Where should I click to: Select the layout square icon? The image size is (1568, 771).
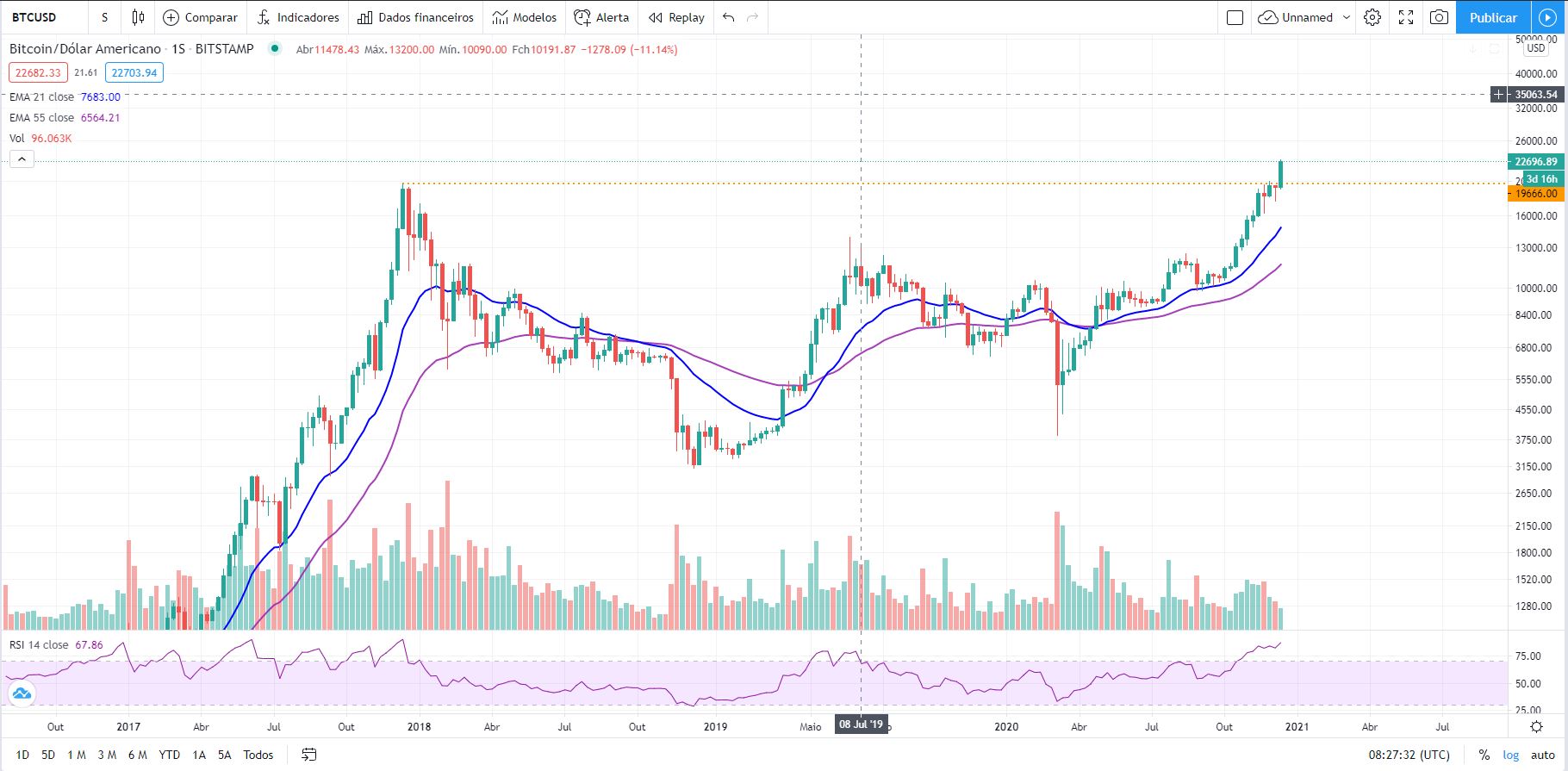(1235, 17)
